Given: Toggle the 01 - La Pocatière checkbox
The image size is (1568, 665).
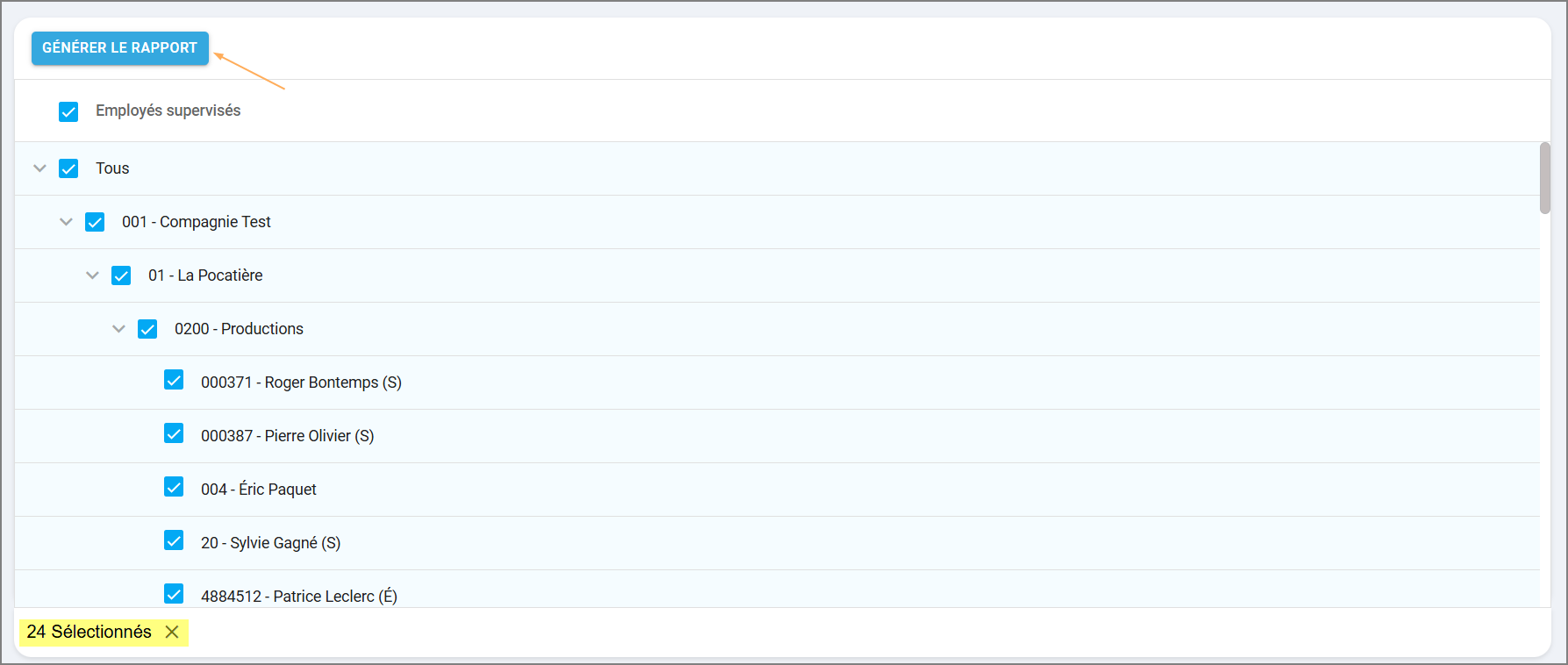Looking at the screenshot, I should [x=121, y=275].
